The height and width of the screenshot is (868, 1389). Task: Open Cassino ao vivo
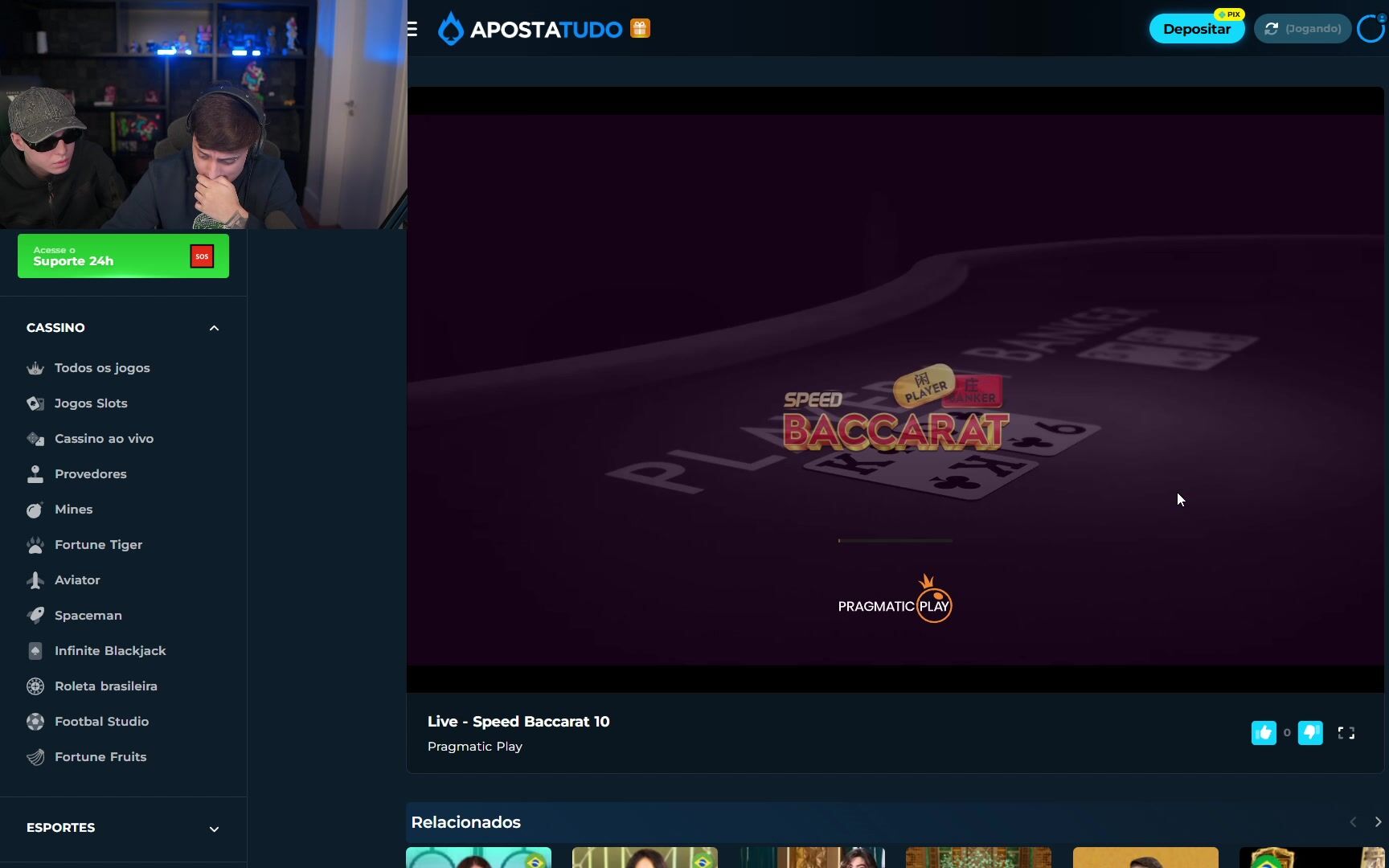point(104,439)
